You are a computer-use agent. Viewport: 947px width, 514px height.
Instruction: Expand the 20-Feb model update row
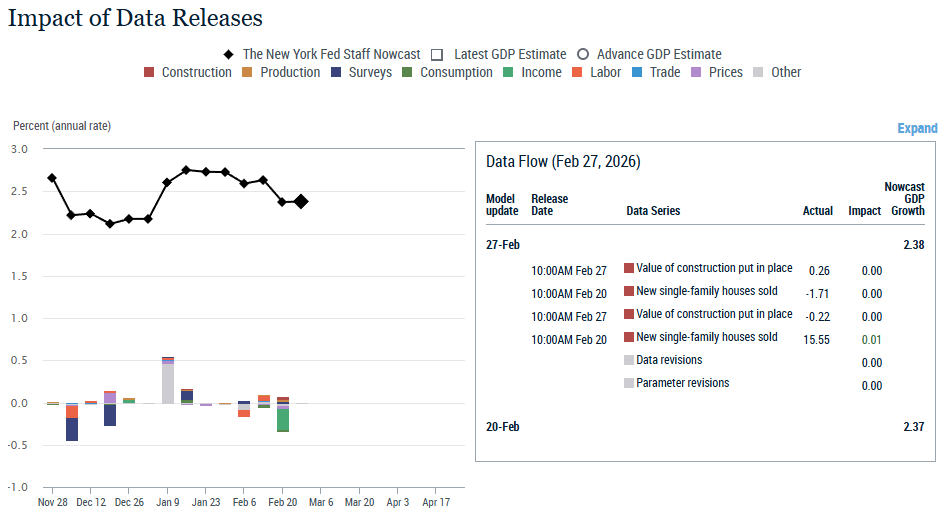[x=502, y=427]
